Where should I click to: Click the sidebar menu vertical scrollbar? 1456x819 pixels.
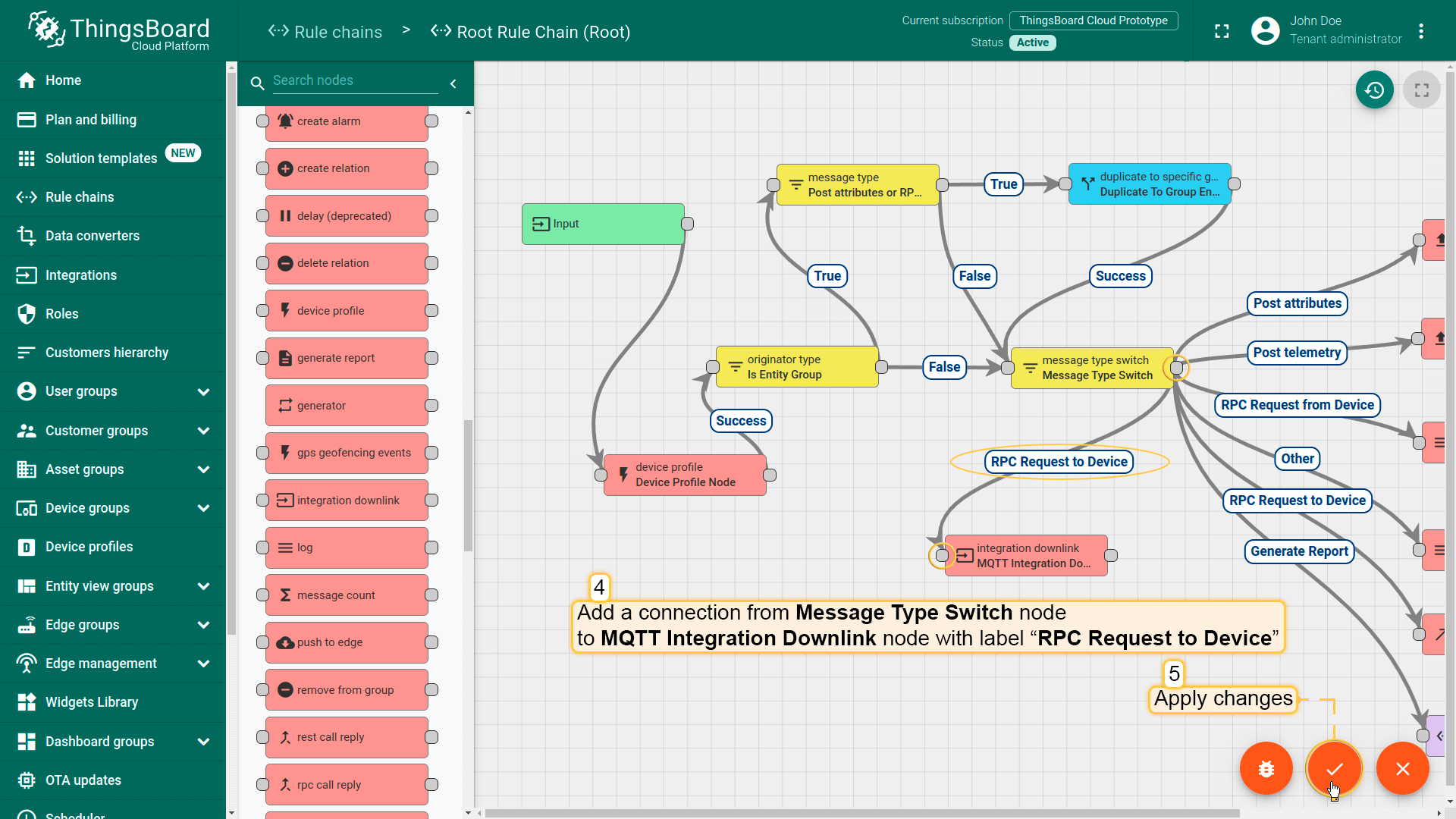(x=231, y=355)
